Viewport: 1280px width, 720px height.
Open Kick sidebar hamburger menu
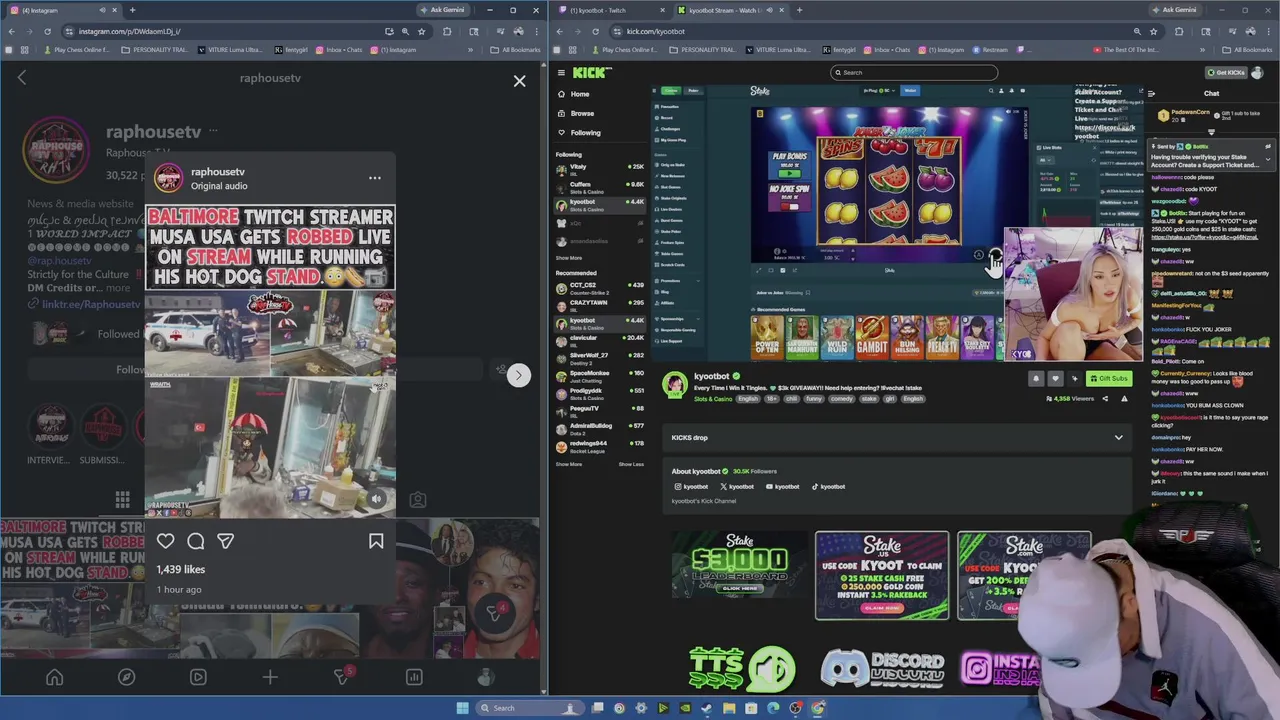pos(561,72)
